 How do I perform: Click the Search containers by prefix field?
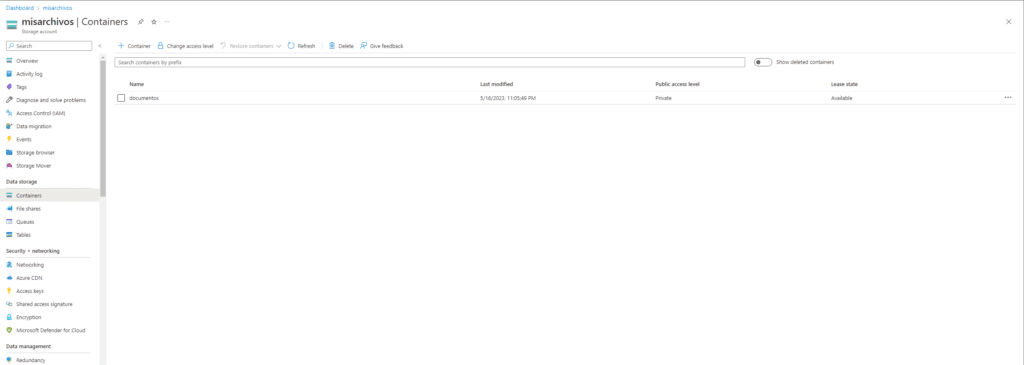[430, 62]
